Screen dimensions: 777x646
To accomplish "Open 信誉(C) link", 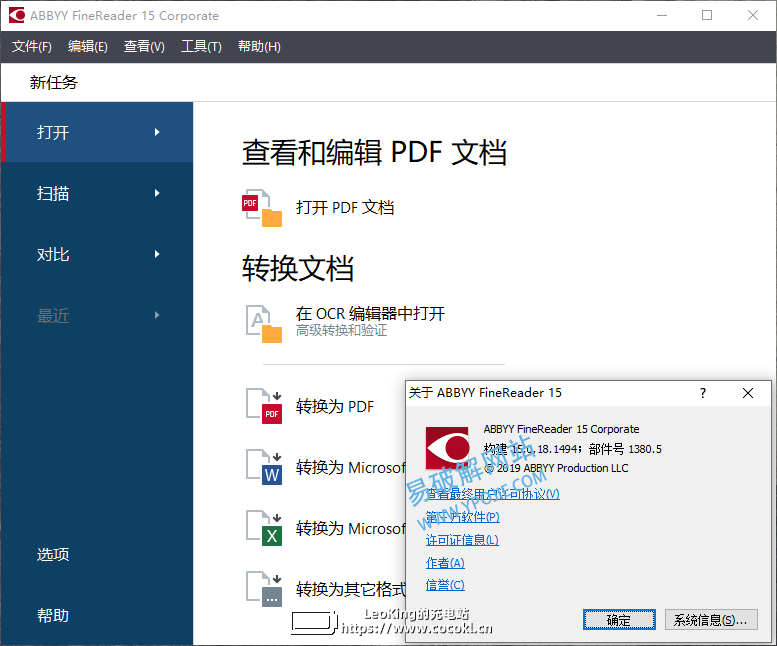I will pyautogui.click(x=445, y=585).
